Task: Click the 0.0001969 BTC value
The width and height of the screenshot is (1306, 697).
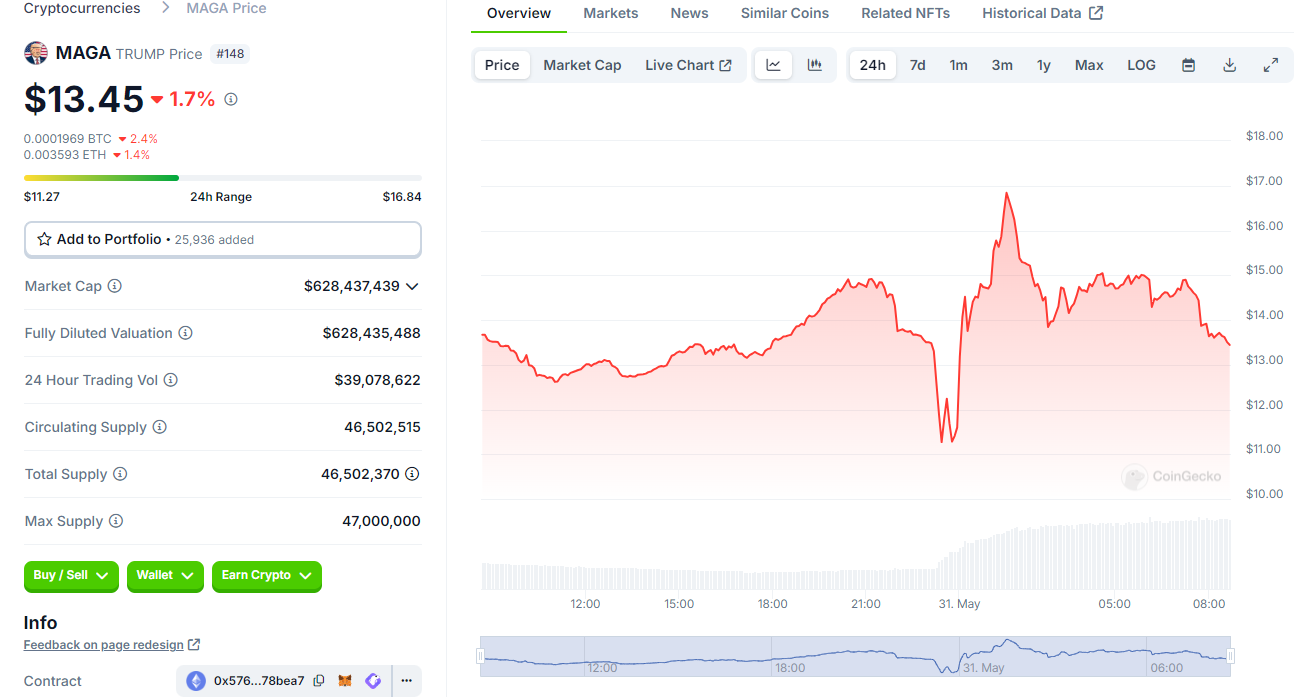Action: click(68, 139)
